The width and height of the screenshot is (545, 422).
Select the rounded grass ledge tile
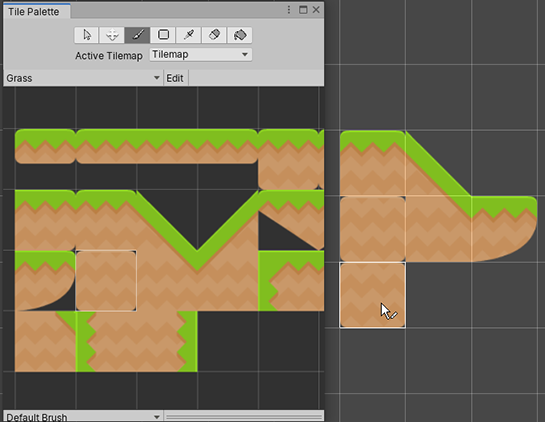[x=45, y=281]
